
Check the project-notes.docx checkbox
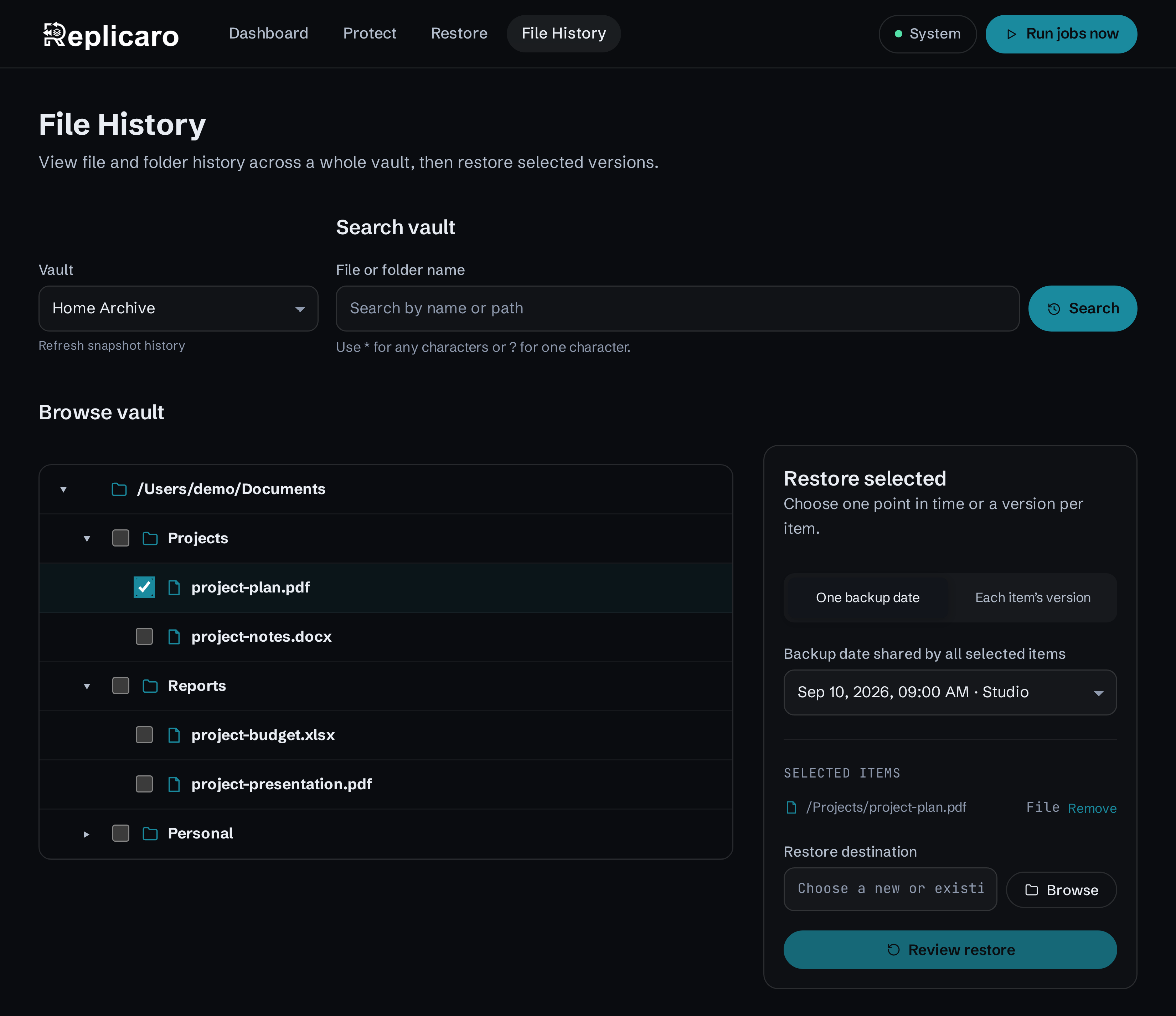click(x=144, y=637)
